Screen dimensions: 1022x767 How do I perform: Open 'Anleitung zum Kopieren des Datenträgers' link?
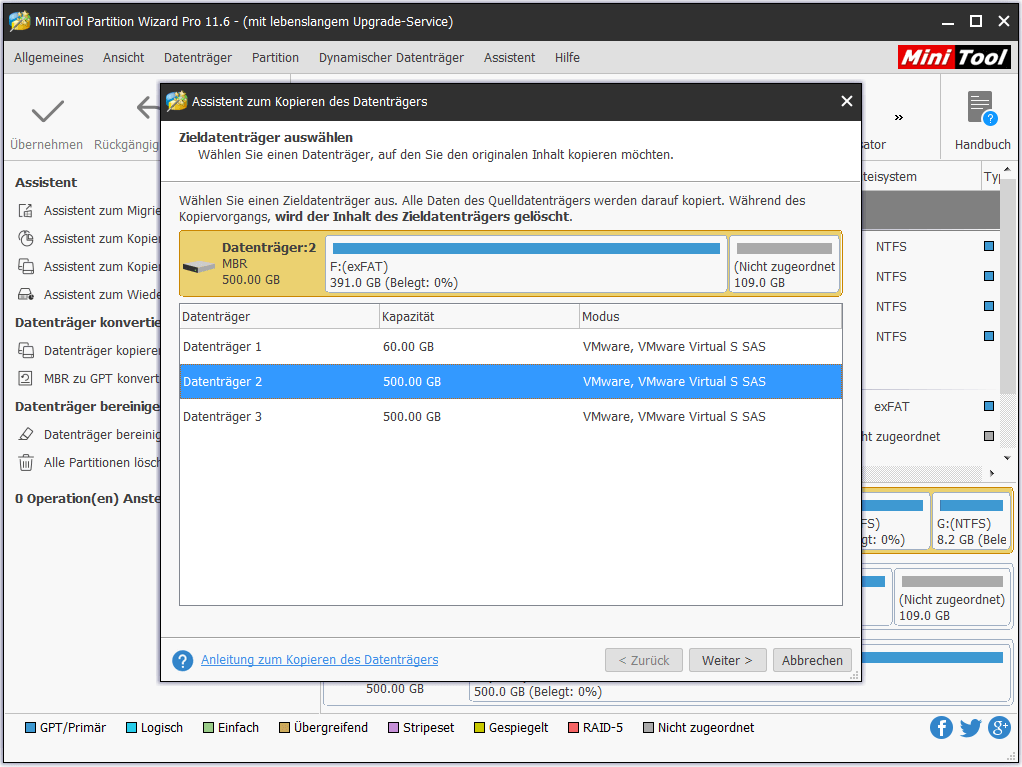[319, 660]
